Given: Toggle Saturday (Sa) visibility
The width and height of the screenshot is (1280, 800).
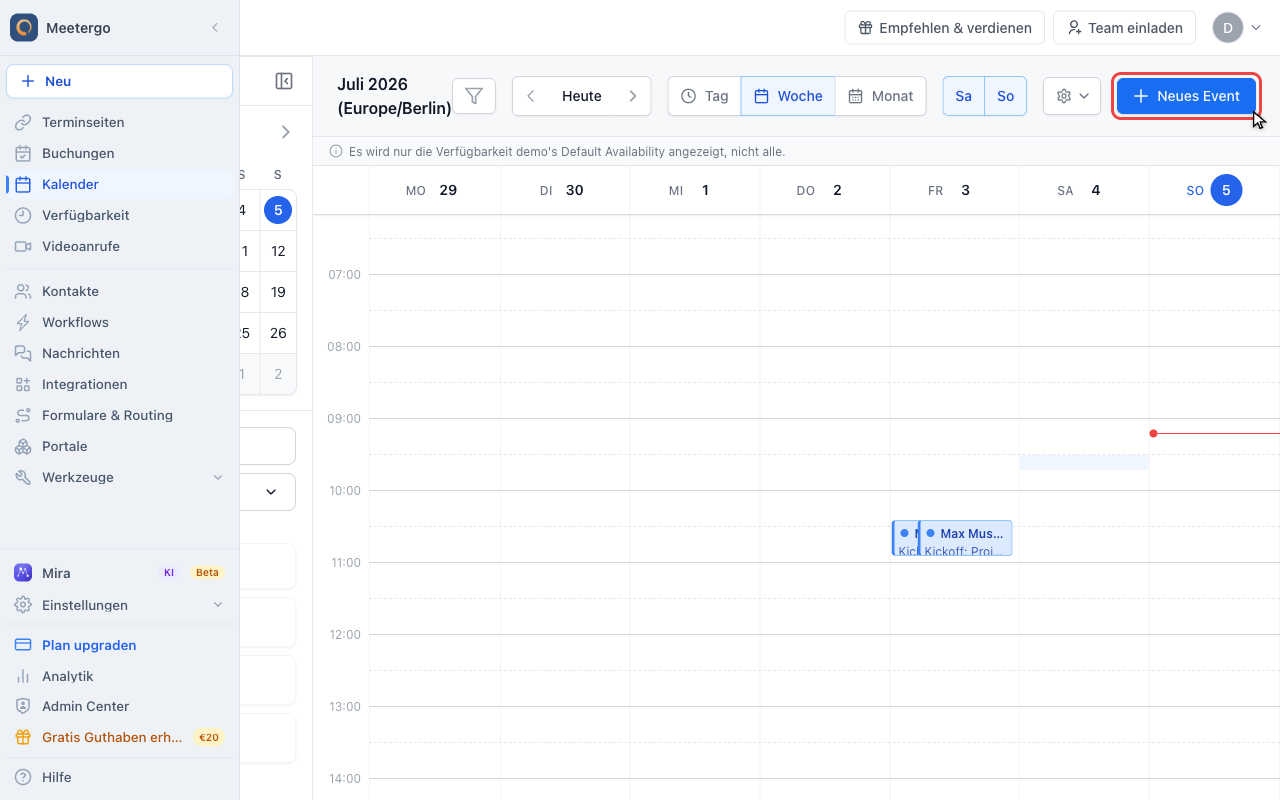Looking at the screenshot, I should tap(964, 96).
